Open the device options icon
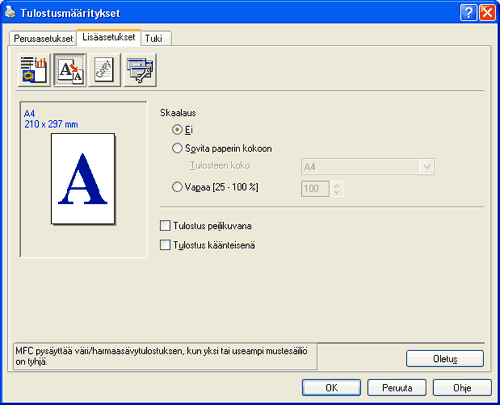The image size is (500, 405). [x=140, y=70]
